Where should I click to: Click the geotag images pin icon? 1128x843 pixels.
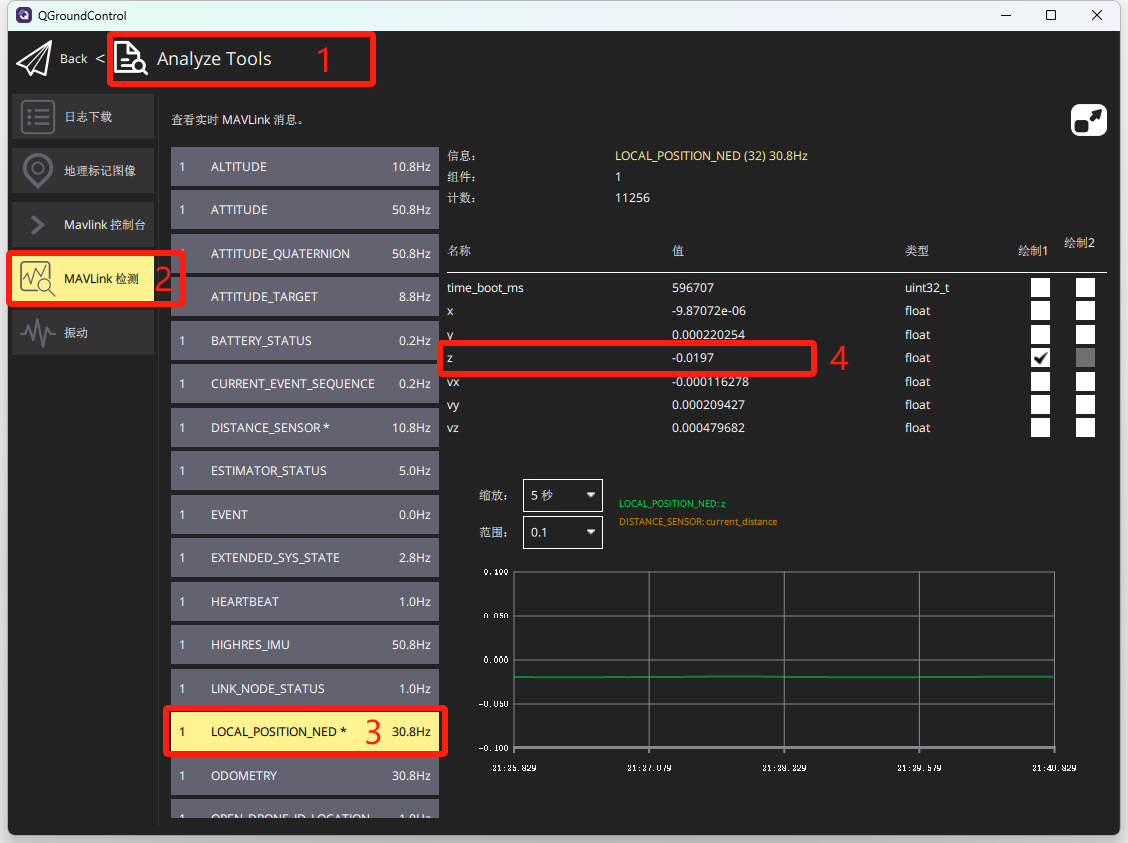[x=38, y=170]
